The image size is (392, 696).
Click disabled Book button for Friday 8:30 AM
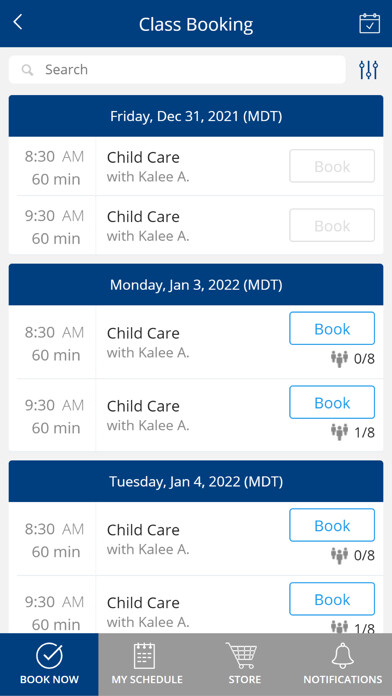(x=332, y=166)
